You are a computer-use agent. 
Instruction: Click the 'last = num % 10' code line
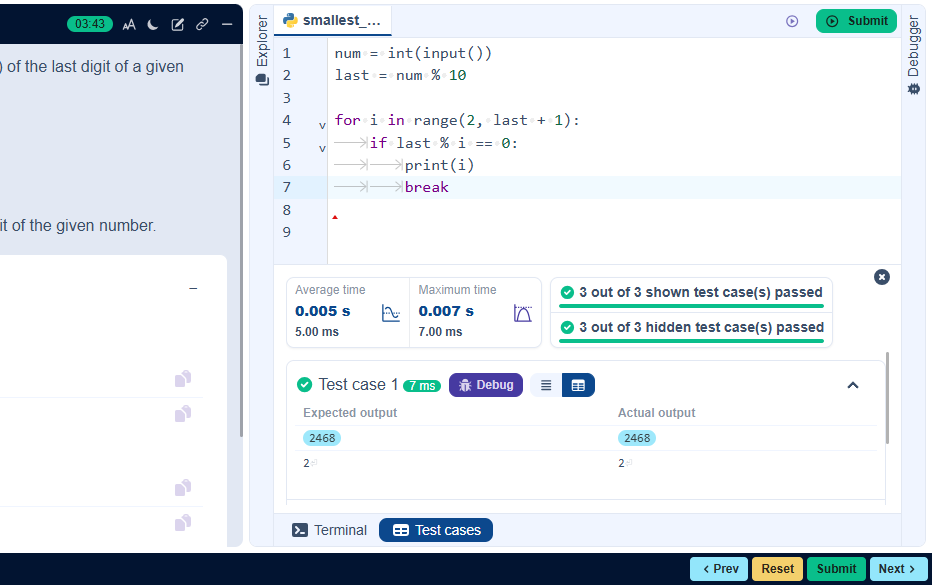click(400, 76)
